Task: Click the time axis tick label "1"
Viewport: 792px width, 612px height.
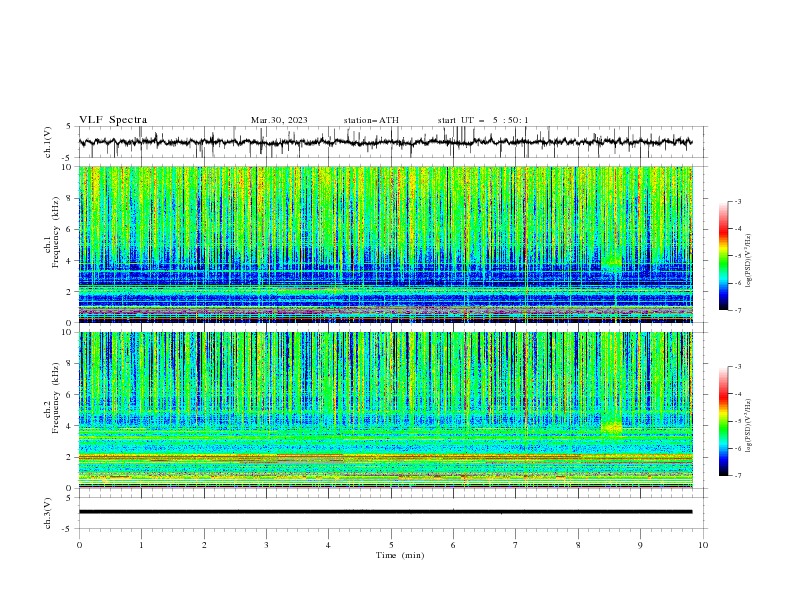Action: (x=141, y=545)
